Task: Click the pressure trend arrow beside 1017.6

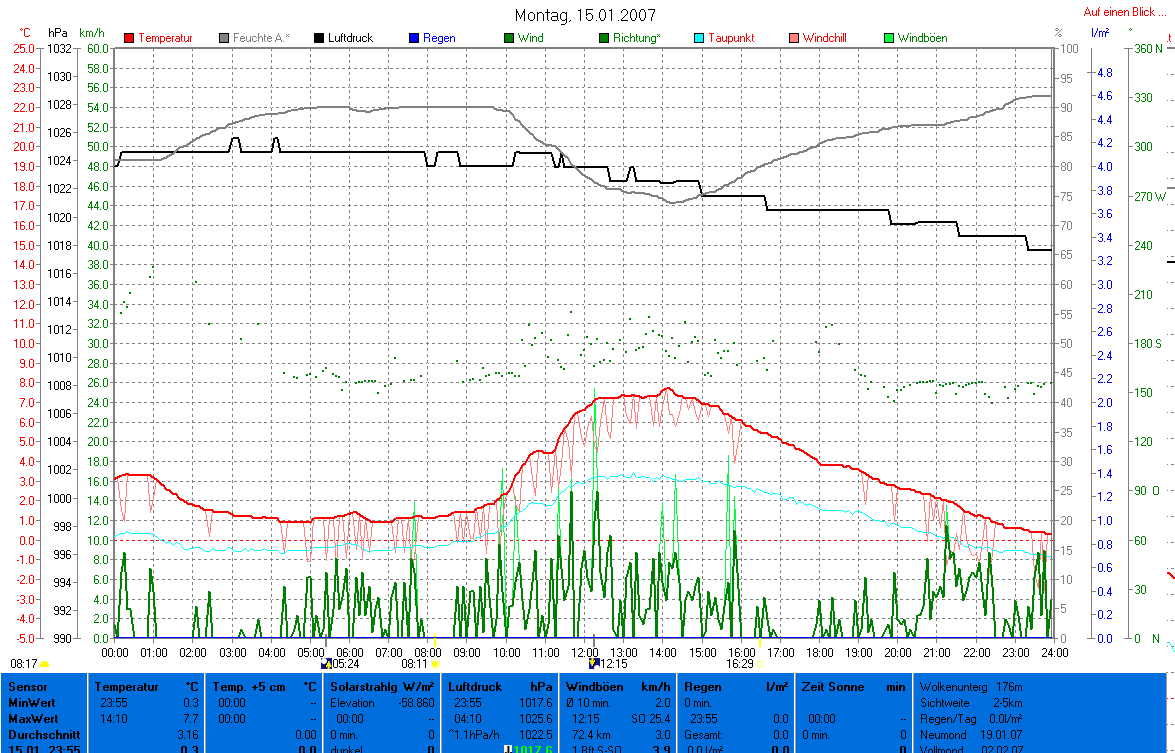Action: click(507, 749)
